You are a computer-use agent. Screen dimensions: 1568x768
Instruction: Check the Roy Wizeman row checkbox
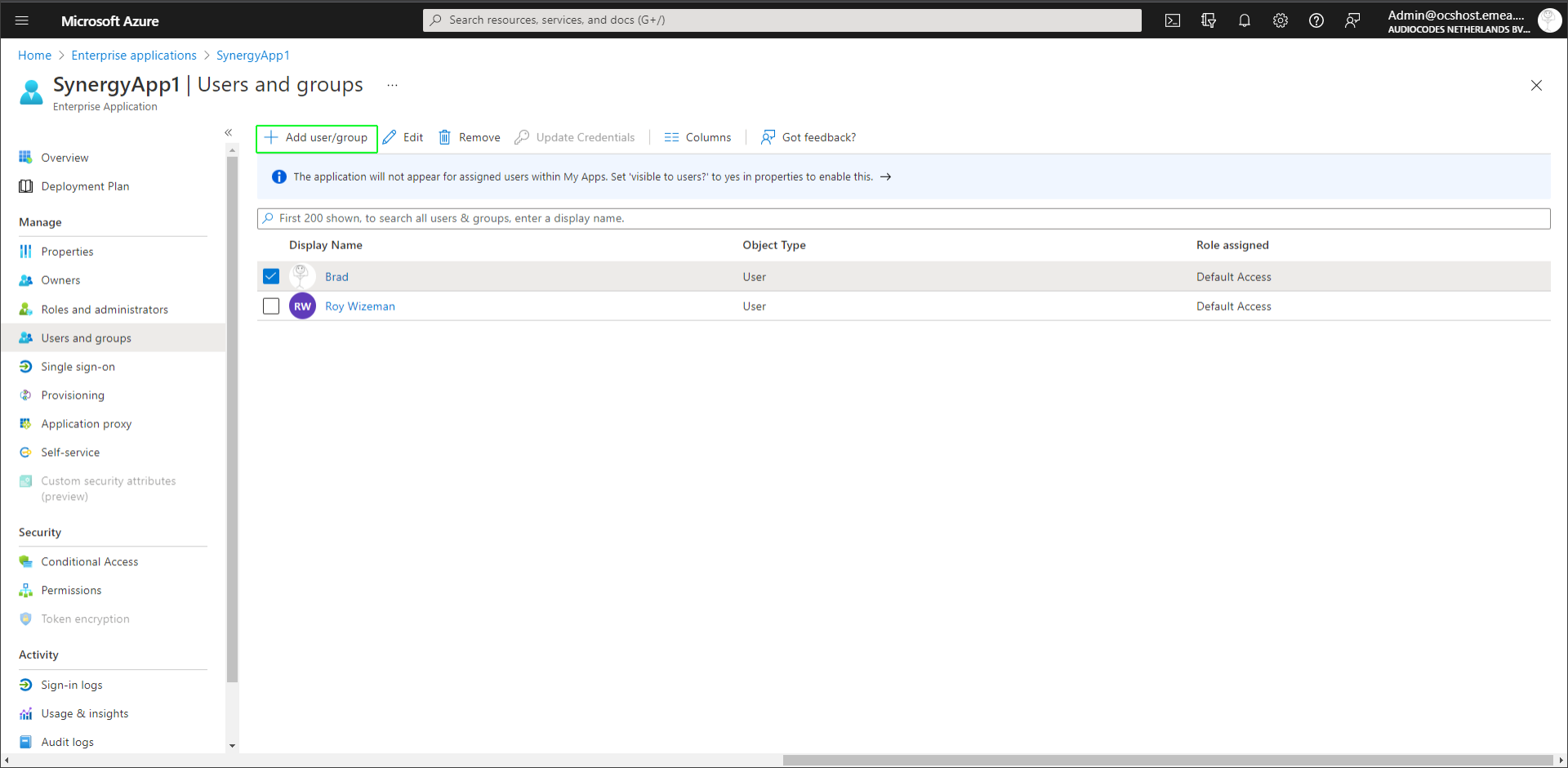pos(271,306)
